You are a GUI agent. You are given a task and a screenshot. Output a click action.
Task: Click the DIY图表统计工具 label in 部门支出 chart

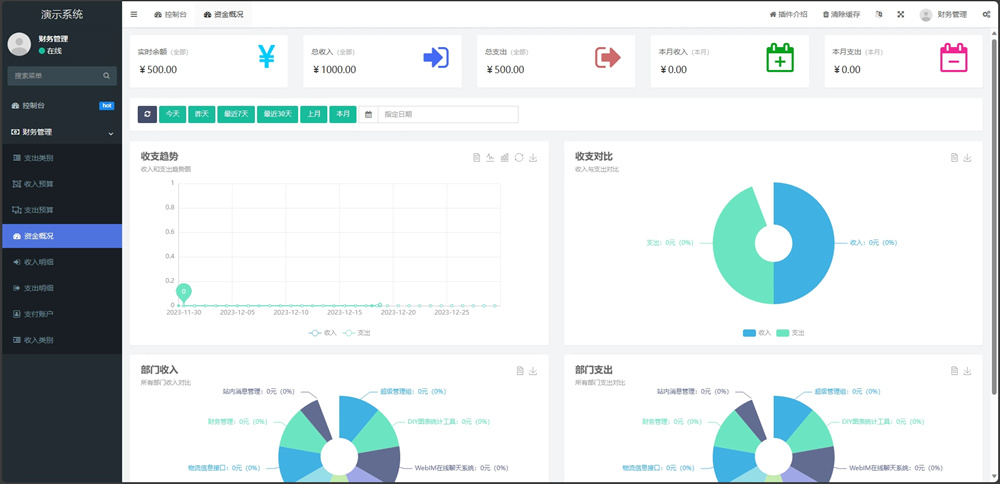(x=883, y=422)
